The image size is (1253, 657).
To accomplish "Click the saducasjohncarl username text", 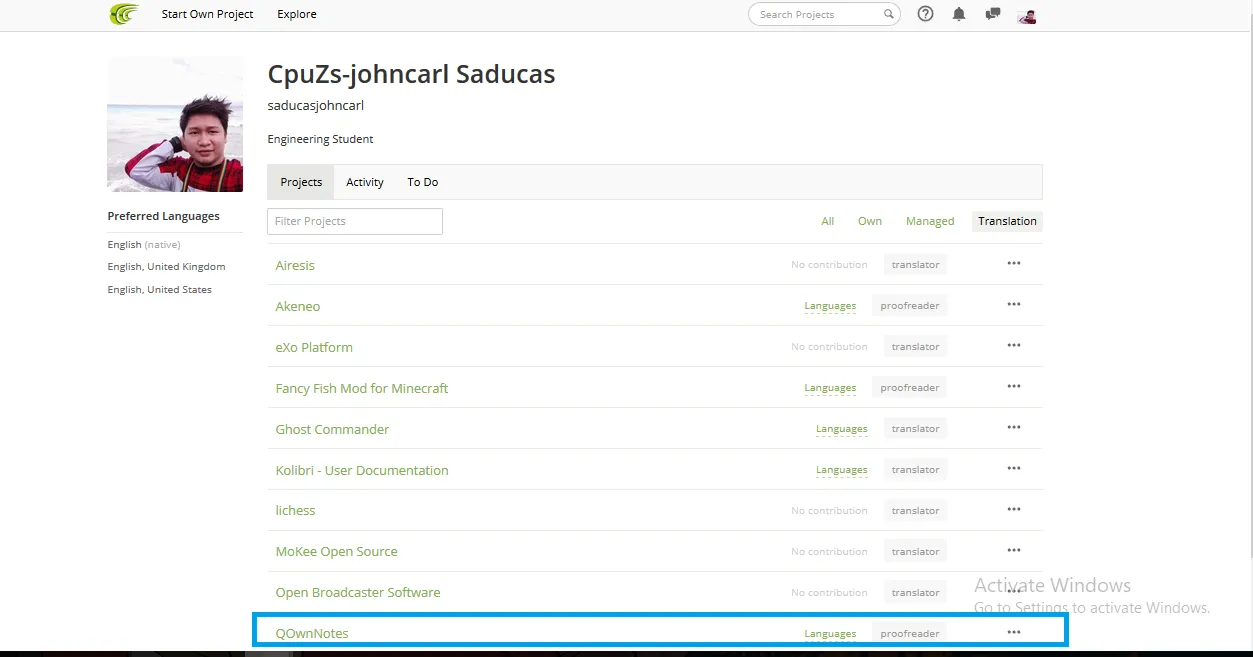I will [x=316, y=105].
